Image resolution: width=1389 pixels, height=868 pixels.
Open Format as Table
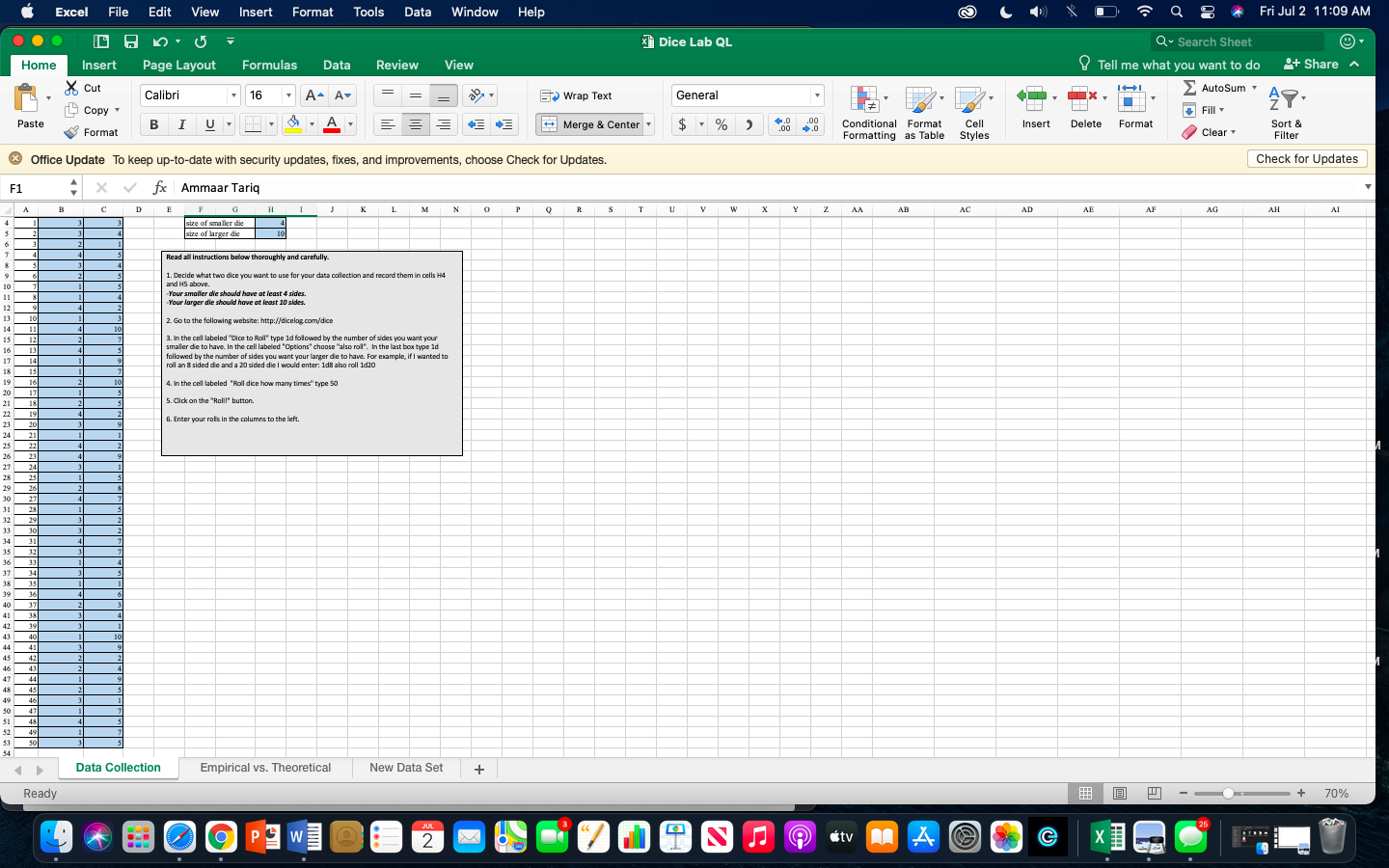coord(924,112)
